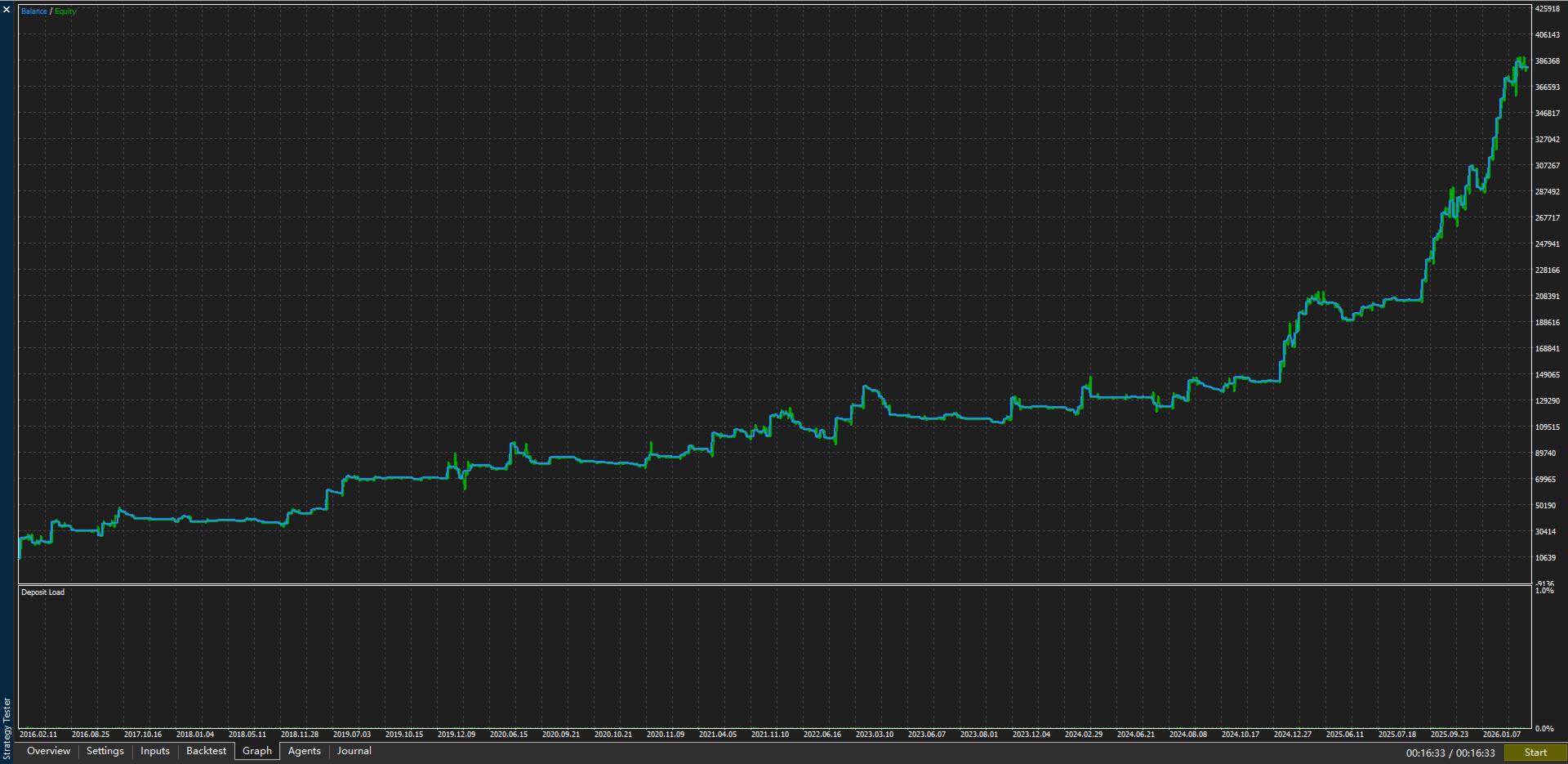Click the Deposit Load label

click(42, 592)
